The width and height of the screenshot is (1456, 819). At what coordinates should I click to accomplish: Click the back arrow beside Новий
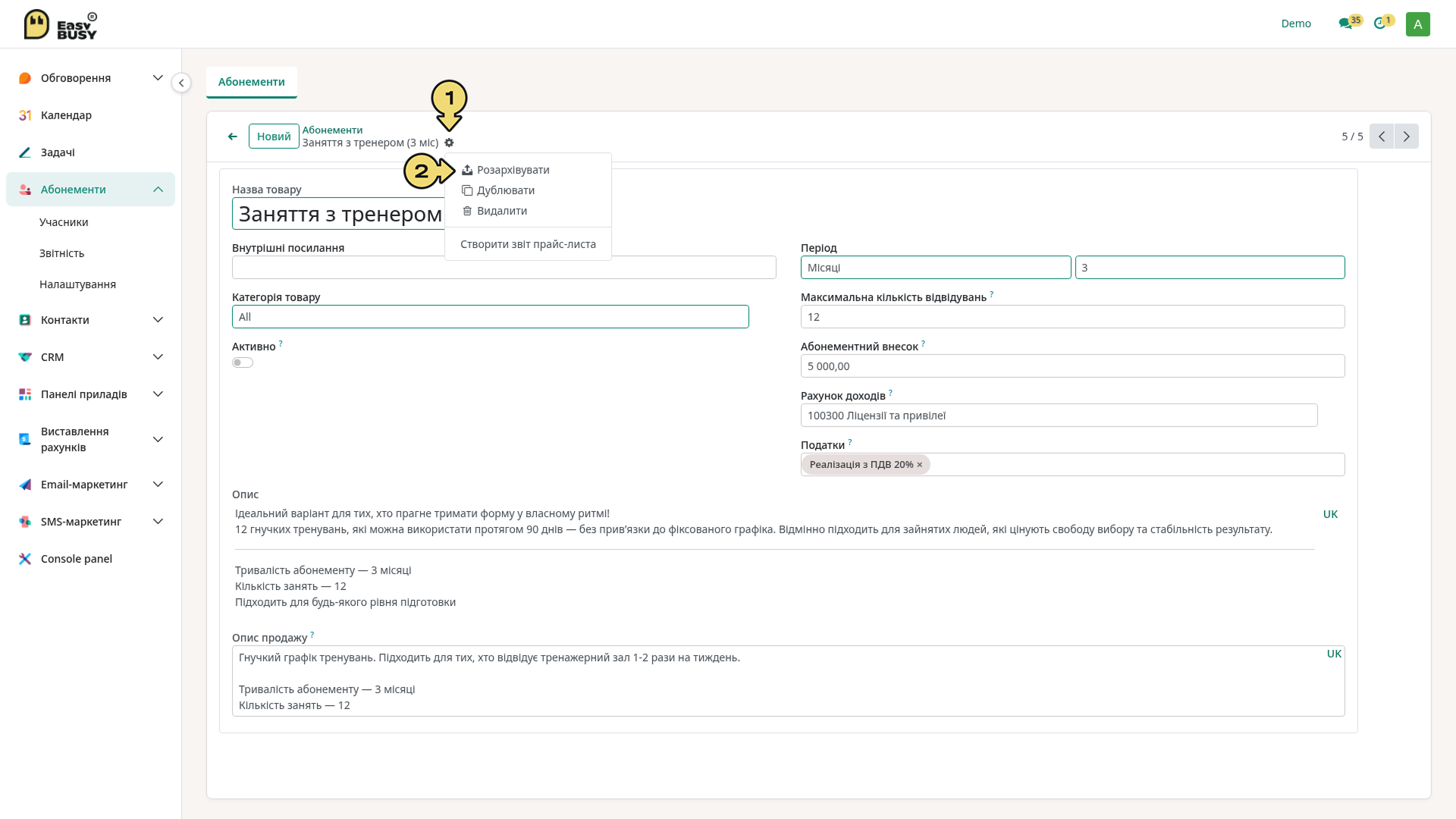[233, 136]
